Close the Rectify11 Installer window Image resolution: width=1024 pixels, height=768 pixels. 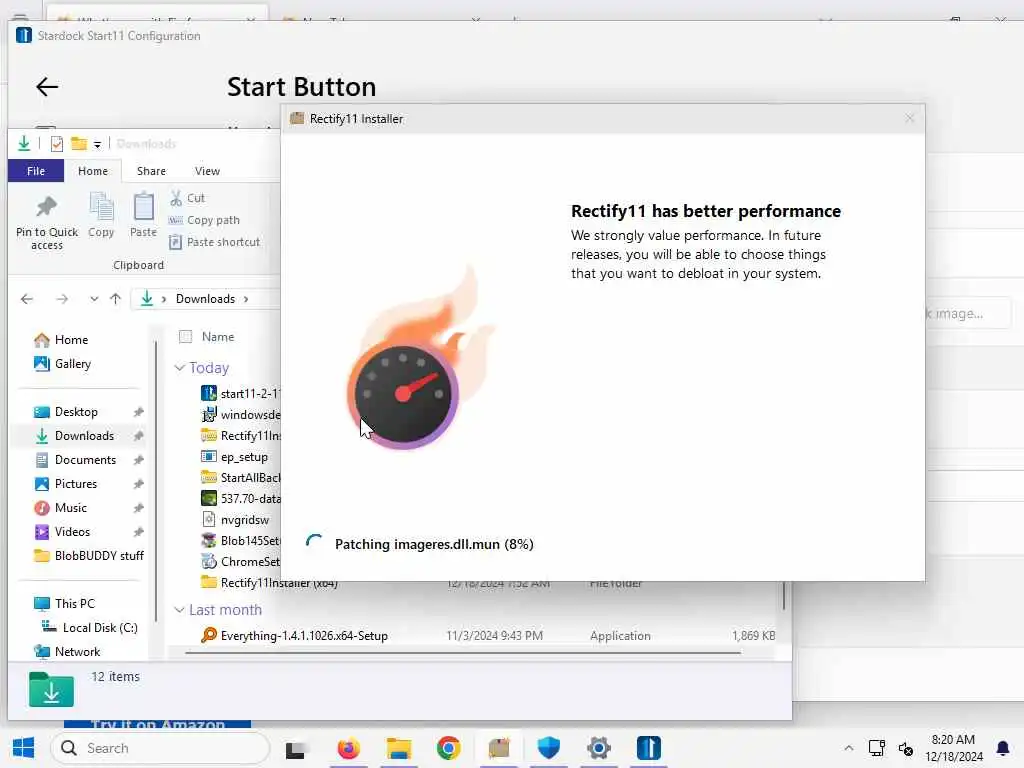tap(910, 118)
